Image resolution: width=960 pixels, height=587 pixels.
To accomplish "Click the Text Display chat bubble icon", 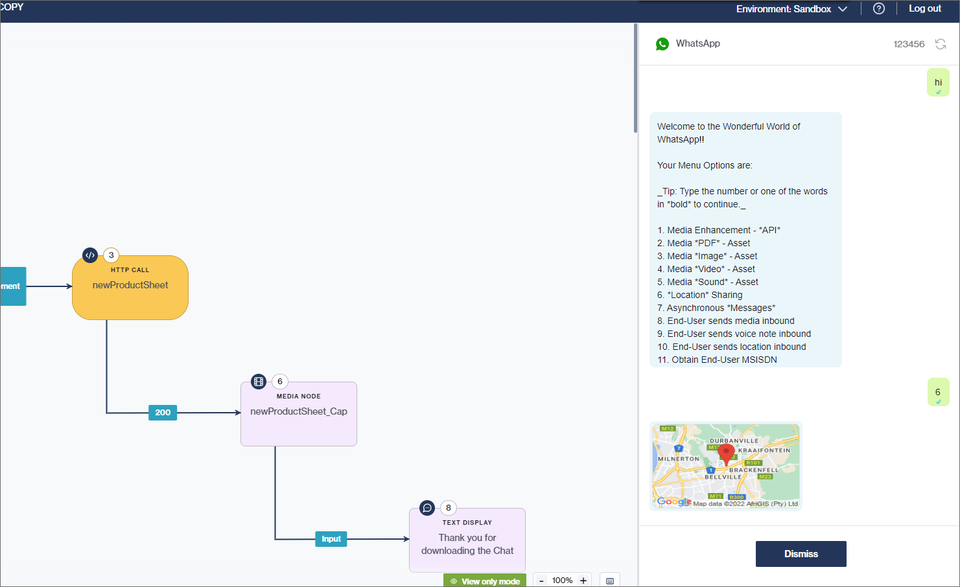I will click(427, 508).
